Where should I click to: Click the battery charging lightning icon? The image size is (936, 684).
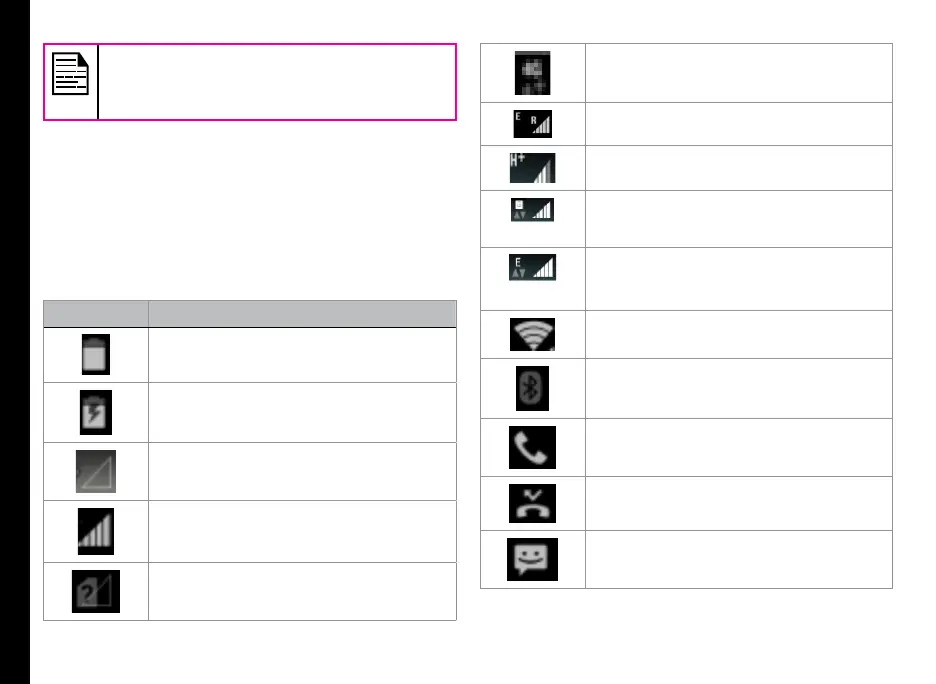coord(96,412)
